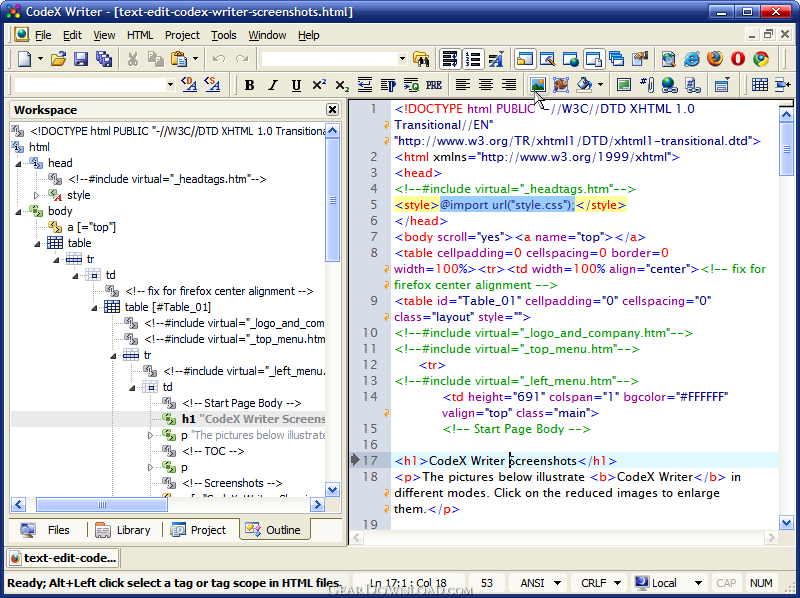The height and width of the screenshot is (598, 800).
Task: Copy using the toolbar Copy icon
Action: click(156, 59)
